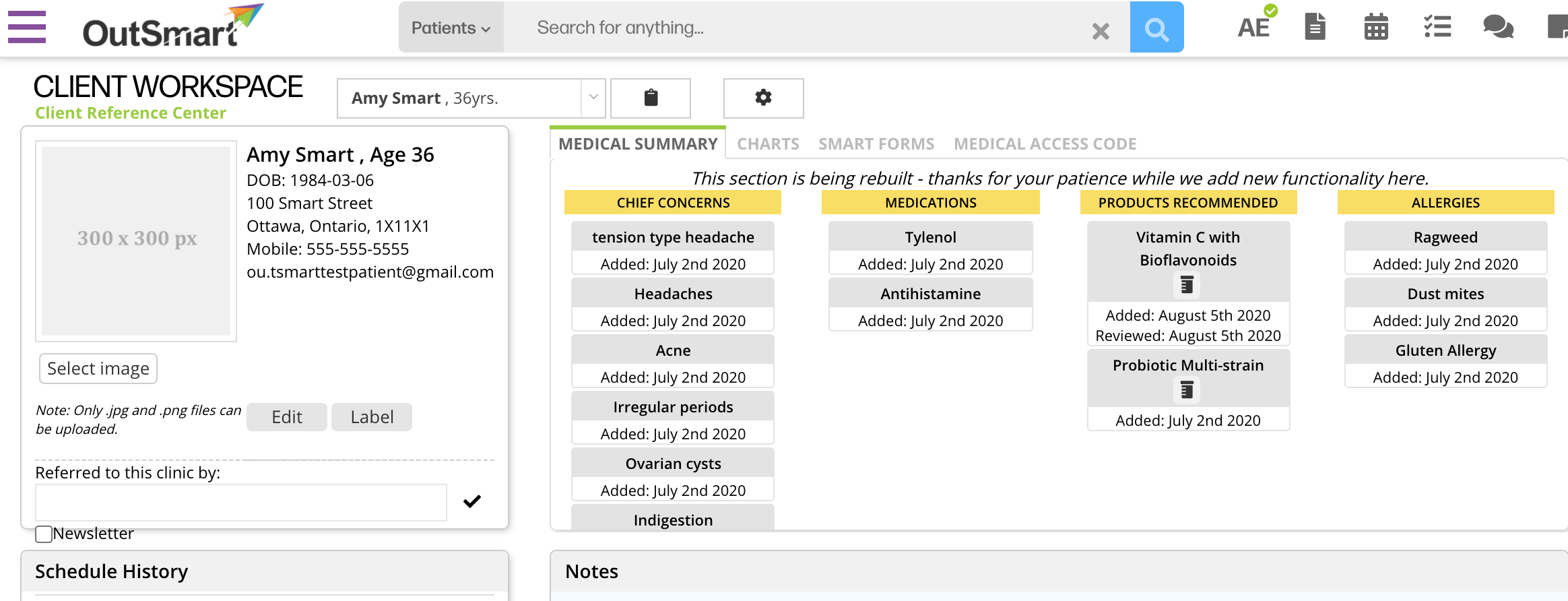
Task: Confirm referral with the checkmark icon
Action: [472, 501]
